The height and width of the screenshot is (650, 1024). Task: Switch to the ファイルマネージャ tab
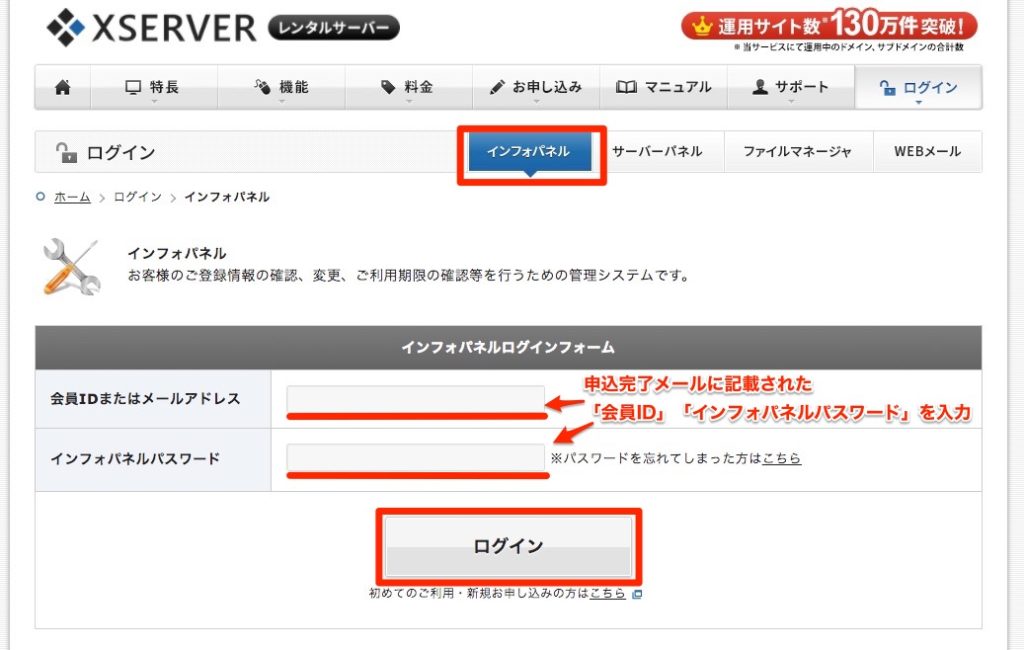[797, 152]
